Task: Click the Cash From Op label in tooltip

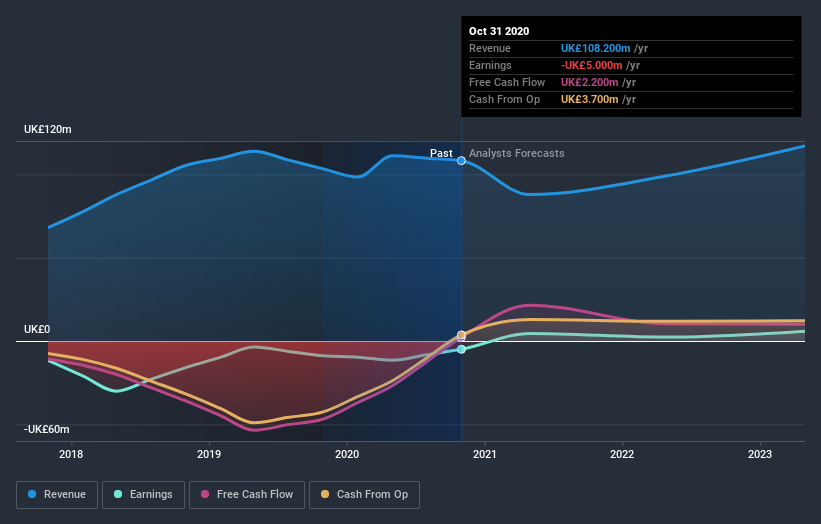Action: [504, 99]
